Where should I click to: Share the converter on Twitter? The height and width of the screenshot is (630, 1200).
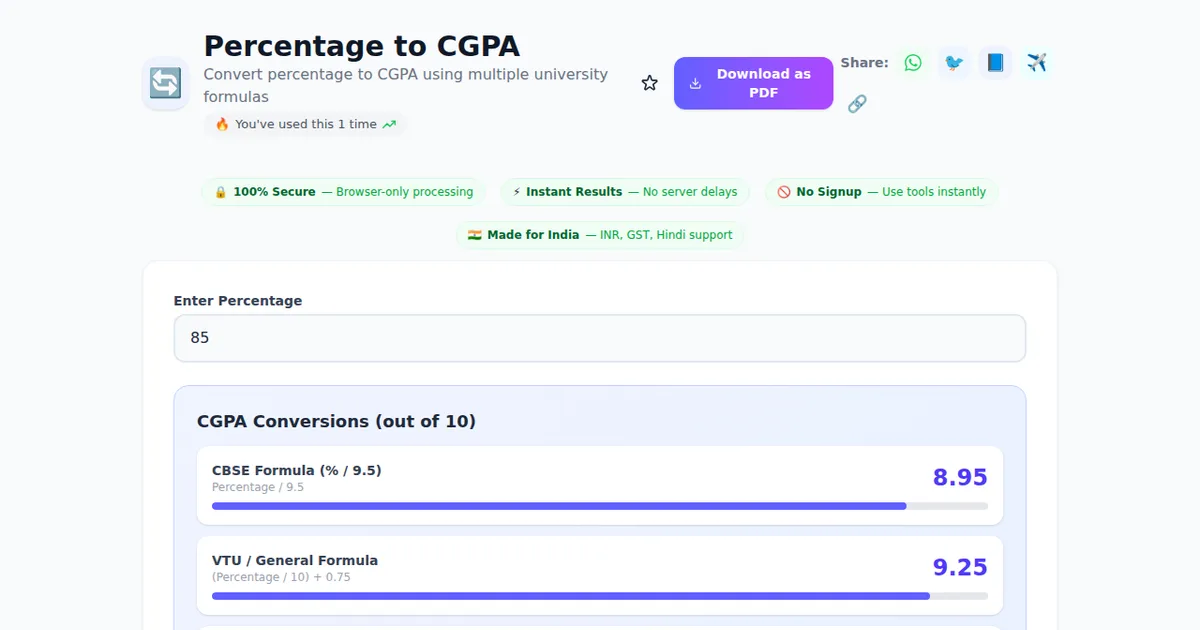[953, 62]
